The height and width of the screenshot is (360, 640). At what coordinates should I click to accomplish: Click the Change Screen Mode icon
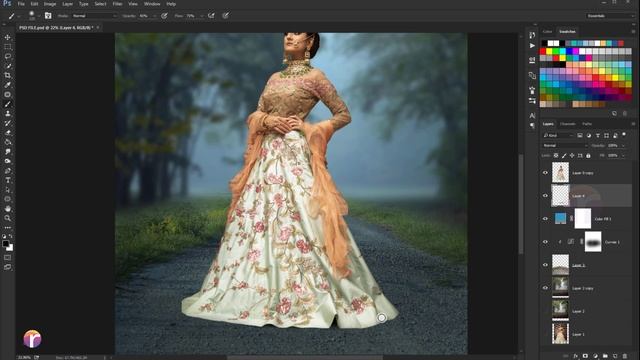tap(7, 267)
